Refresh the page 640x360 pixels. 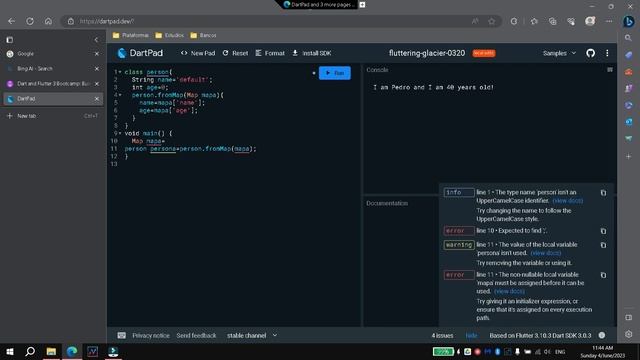pos(30,21)
